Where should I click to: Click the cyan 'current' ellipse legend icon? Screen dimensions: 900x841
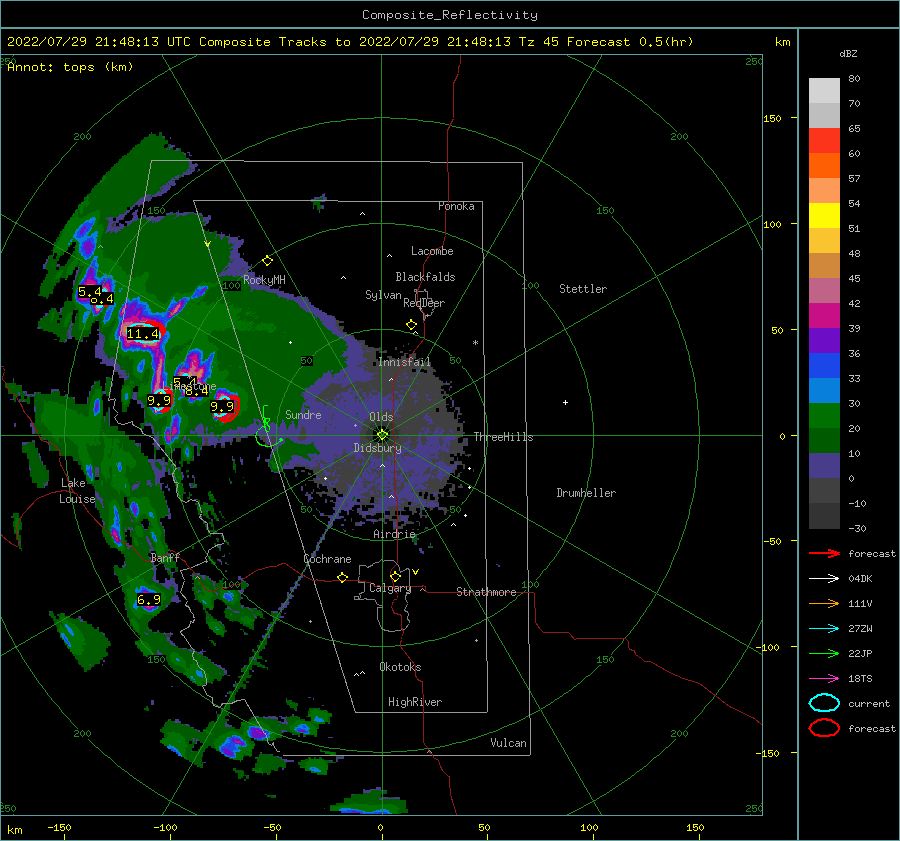click(x=824, y=703)
